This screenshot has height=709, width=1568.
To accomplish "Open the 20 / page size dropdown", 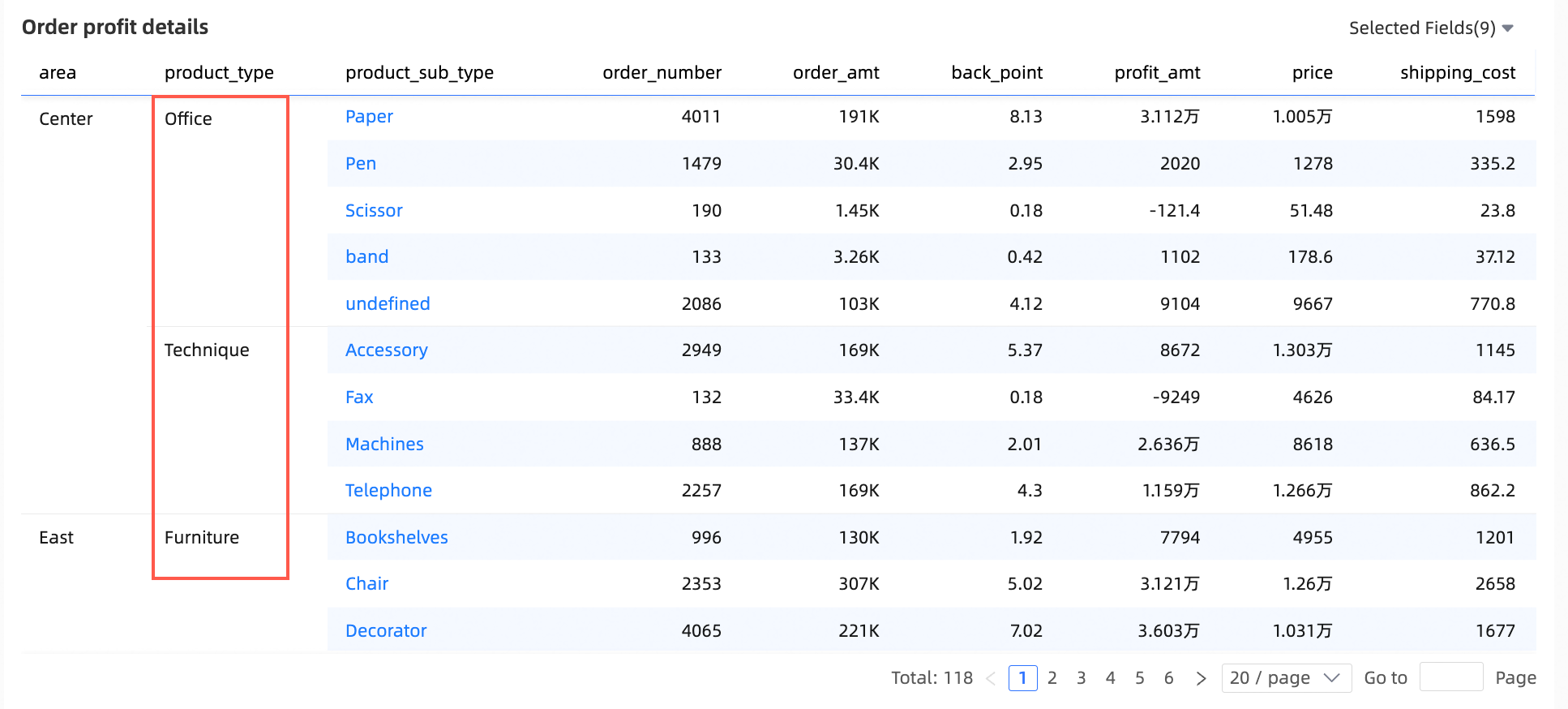I will point(1286,677).
